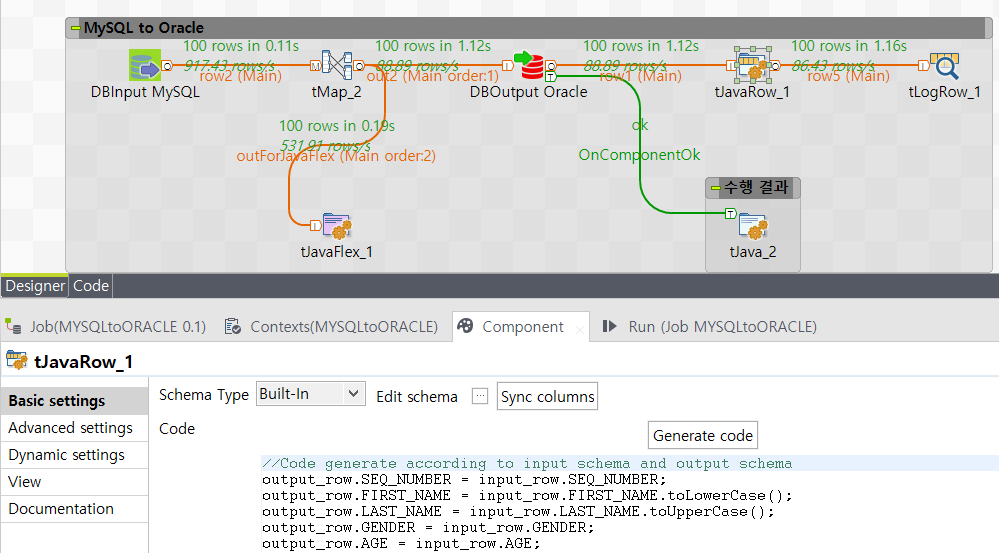Click the tJavaFlex_1 name label
This screenshot has width=999, height=553.
click(x=336, y=252)
